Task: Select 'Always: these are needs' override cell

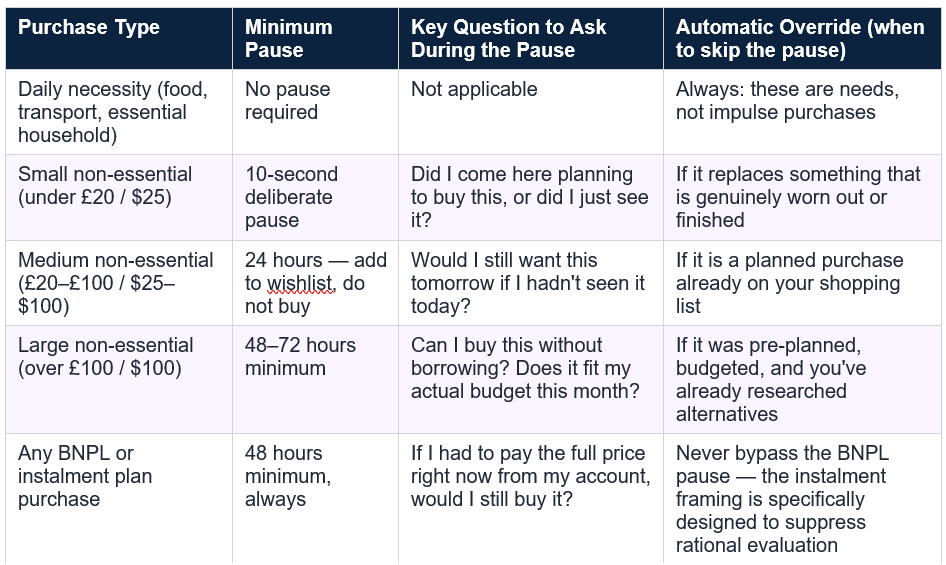Action: pyautogui.click(x=802, y=112)
